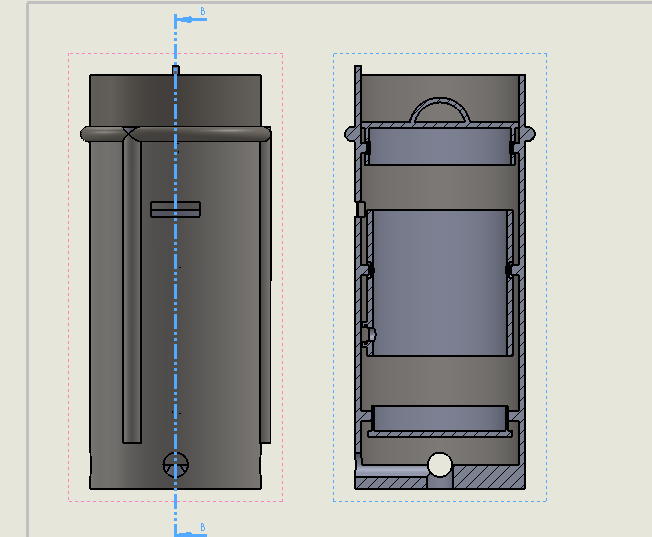Click the vertical rib on exterior view
This screenshot has height=537, width=652.
click(x=132, y=291)
